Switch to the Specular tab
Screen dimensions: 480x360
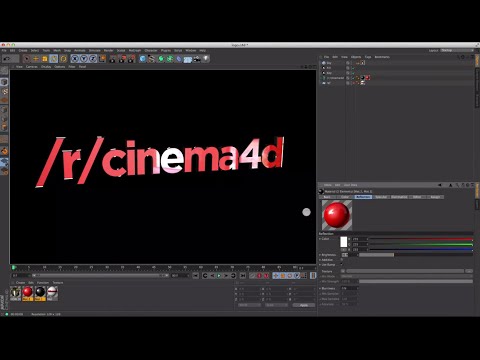[x=381, y=197]
